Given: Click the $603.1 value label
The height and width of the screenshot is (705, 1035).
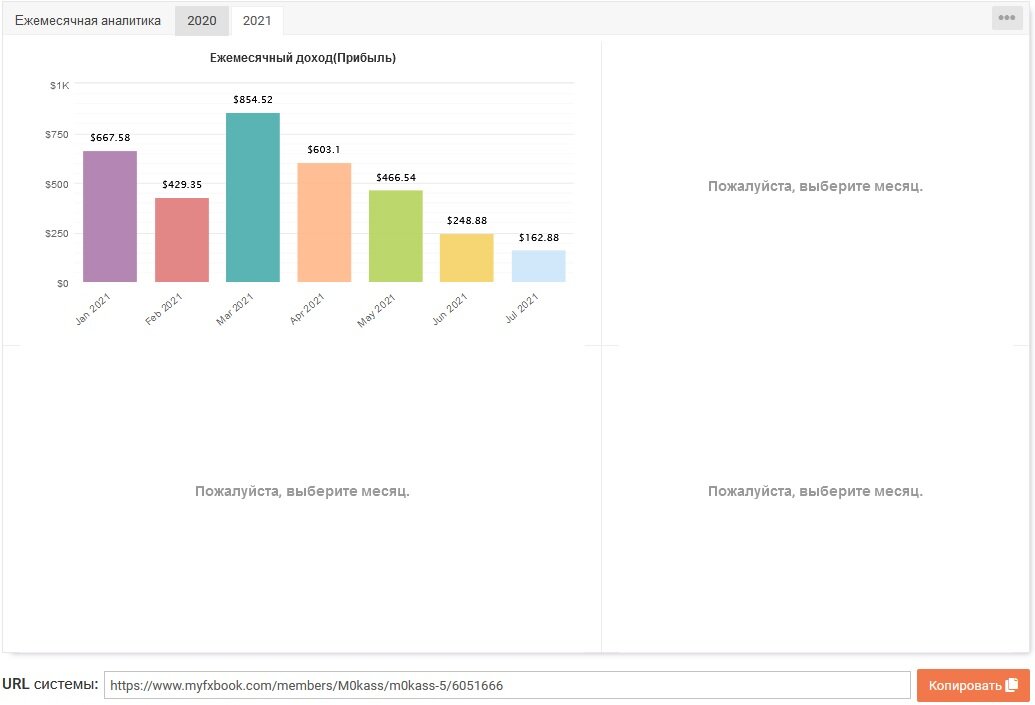Looking at the screenshot, I should coord(323,149).
